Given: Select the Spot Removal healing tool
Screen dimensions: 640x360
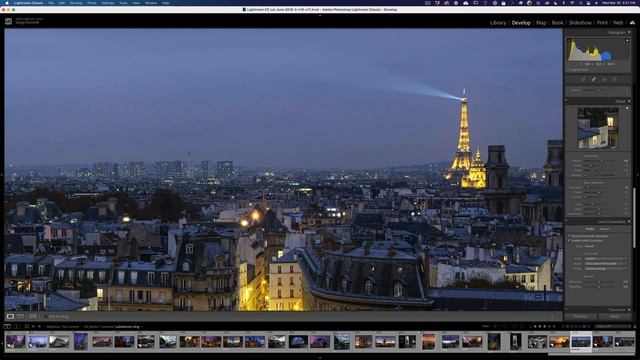Looking at the screenshot, I should click(594, 79).
